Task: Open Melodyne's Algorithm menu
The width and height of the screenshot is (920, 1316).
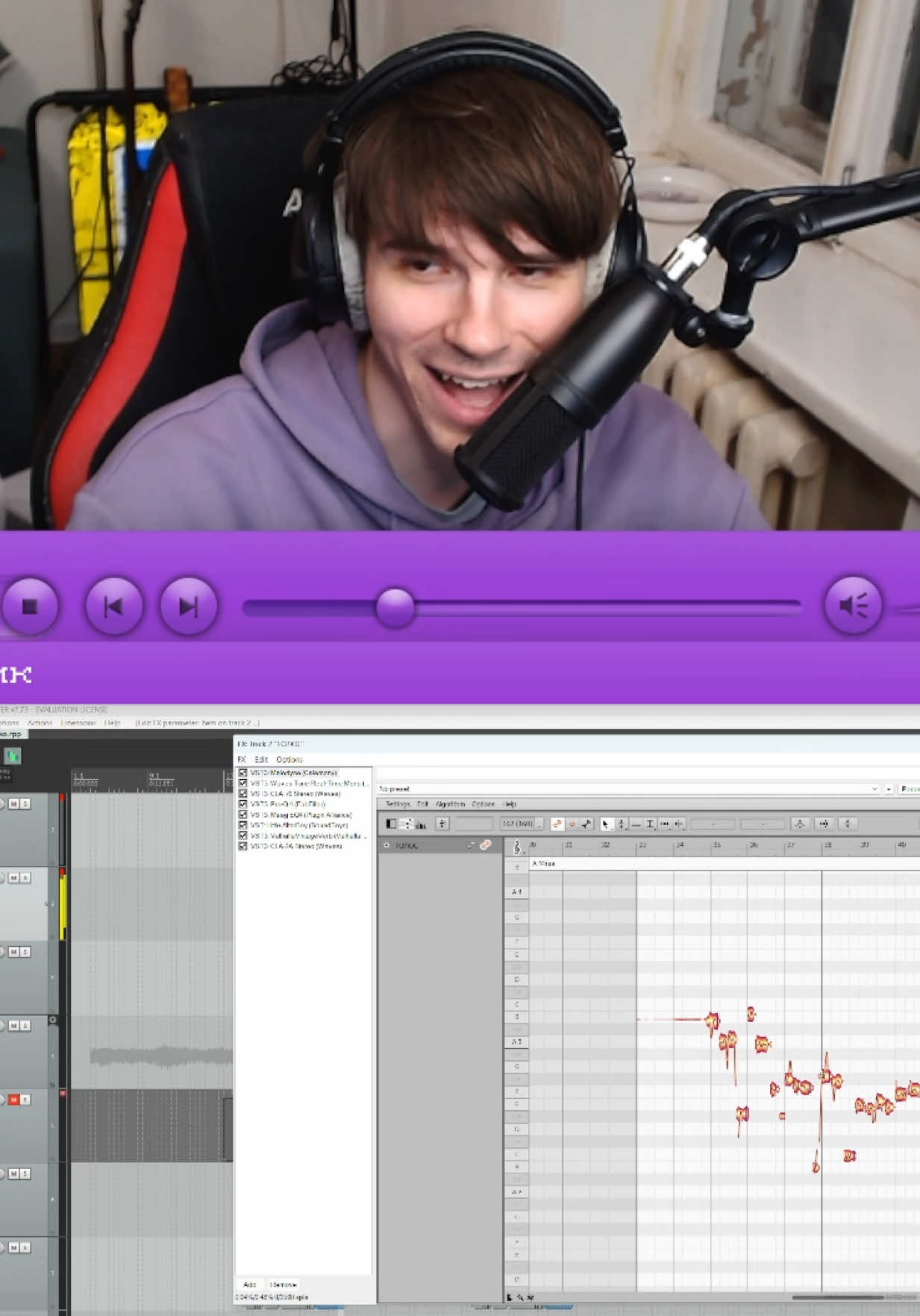Action: (450, 804)
